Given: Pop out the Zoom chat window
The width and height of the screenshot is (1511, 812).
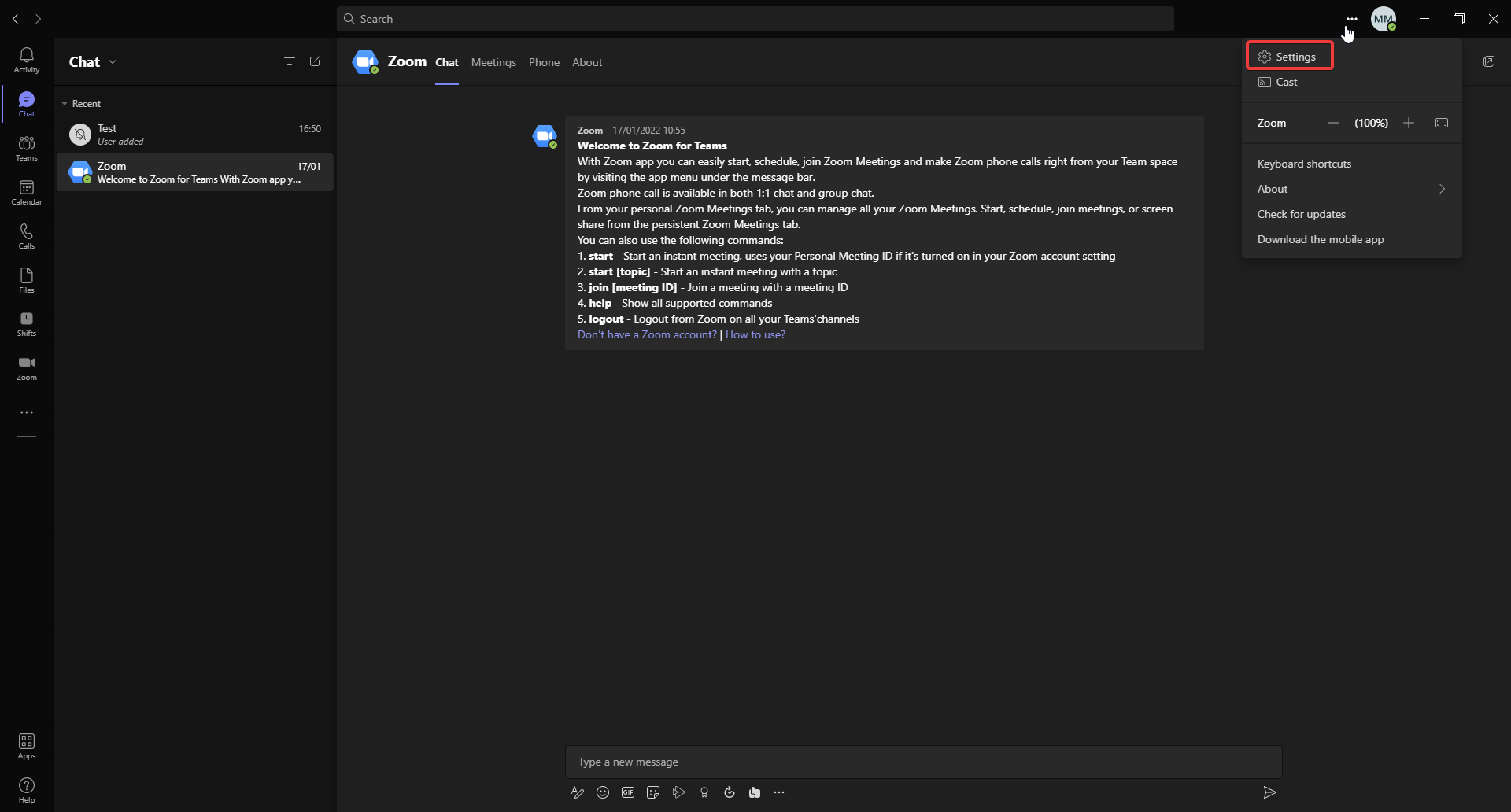Looking at the screenshot, I should click(1489, 61).
